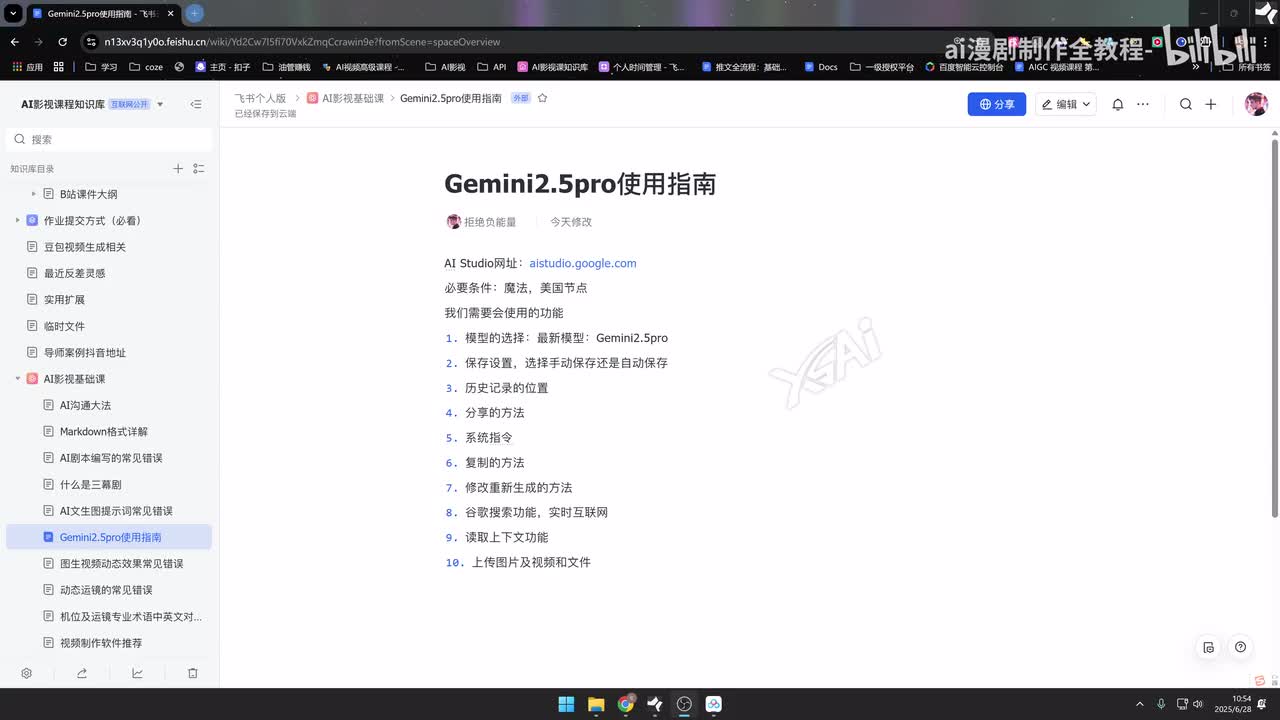The width and height of the screenshot is (1280, 720).
Task: Open a new browser tab
Action: pos(194,13)
